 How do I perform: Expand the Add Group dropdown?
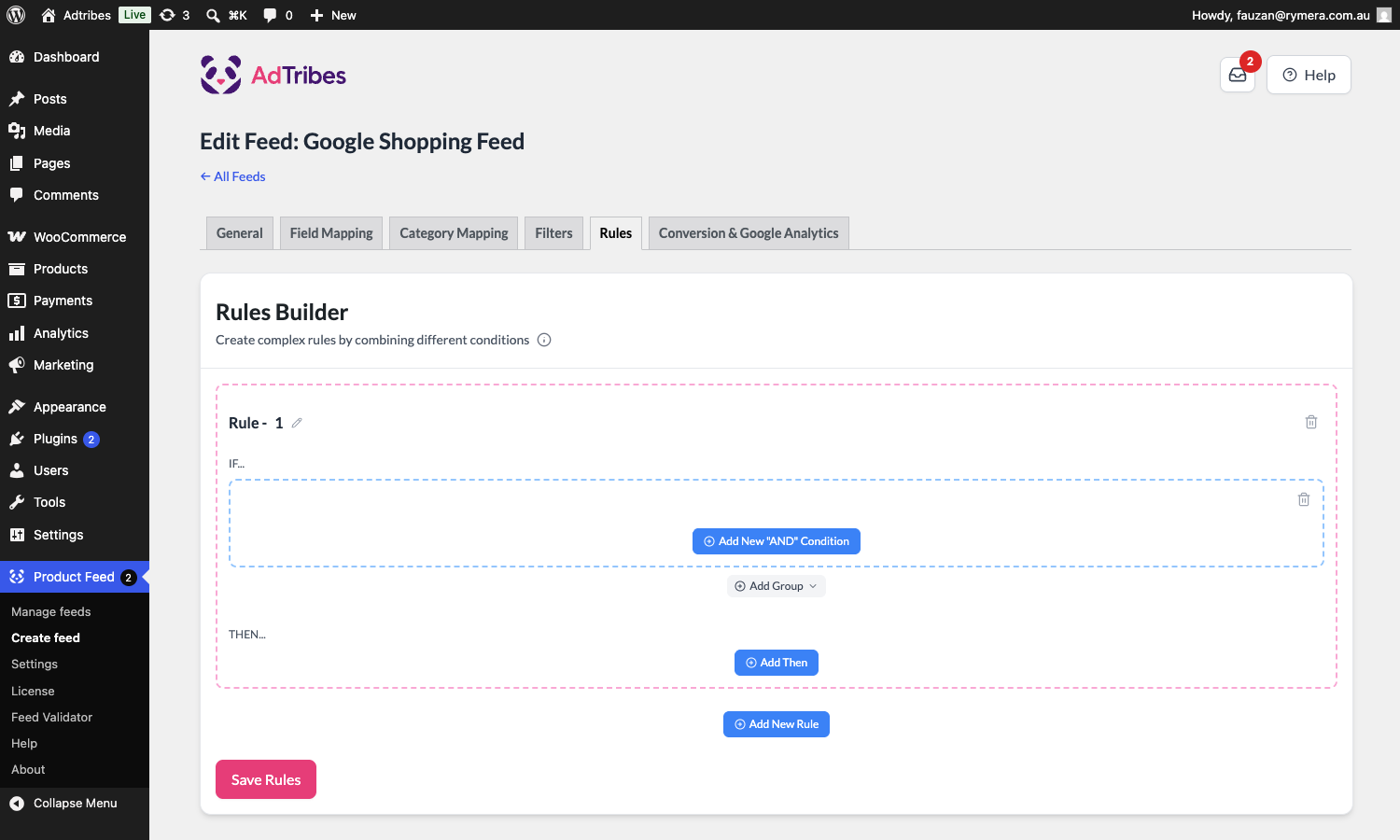777,586
